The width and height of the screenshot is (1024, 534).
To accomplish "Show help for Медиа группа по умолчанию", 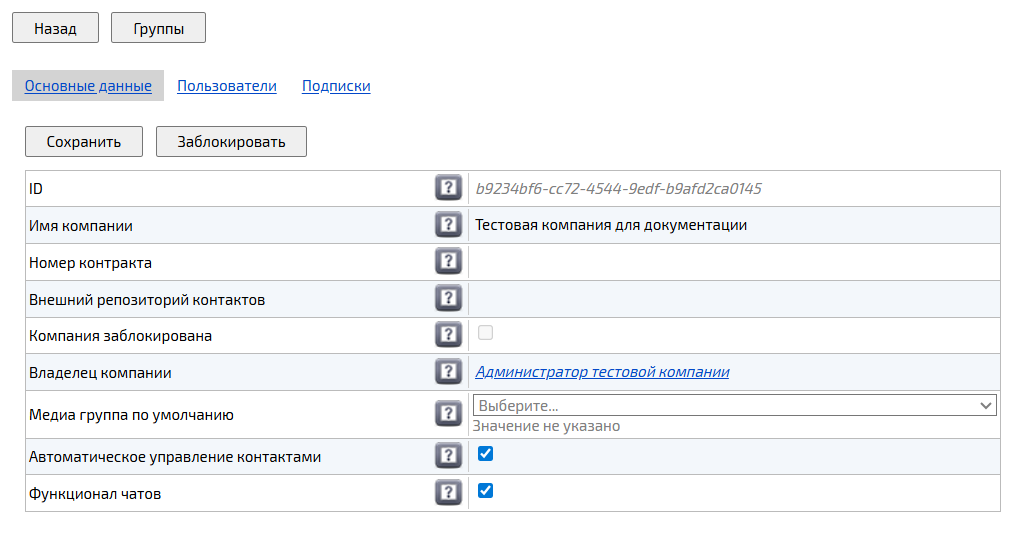I will coord(448,414).
